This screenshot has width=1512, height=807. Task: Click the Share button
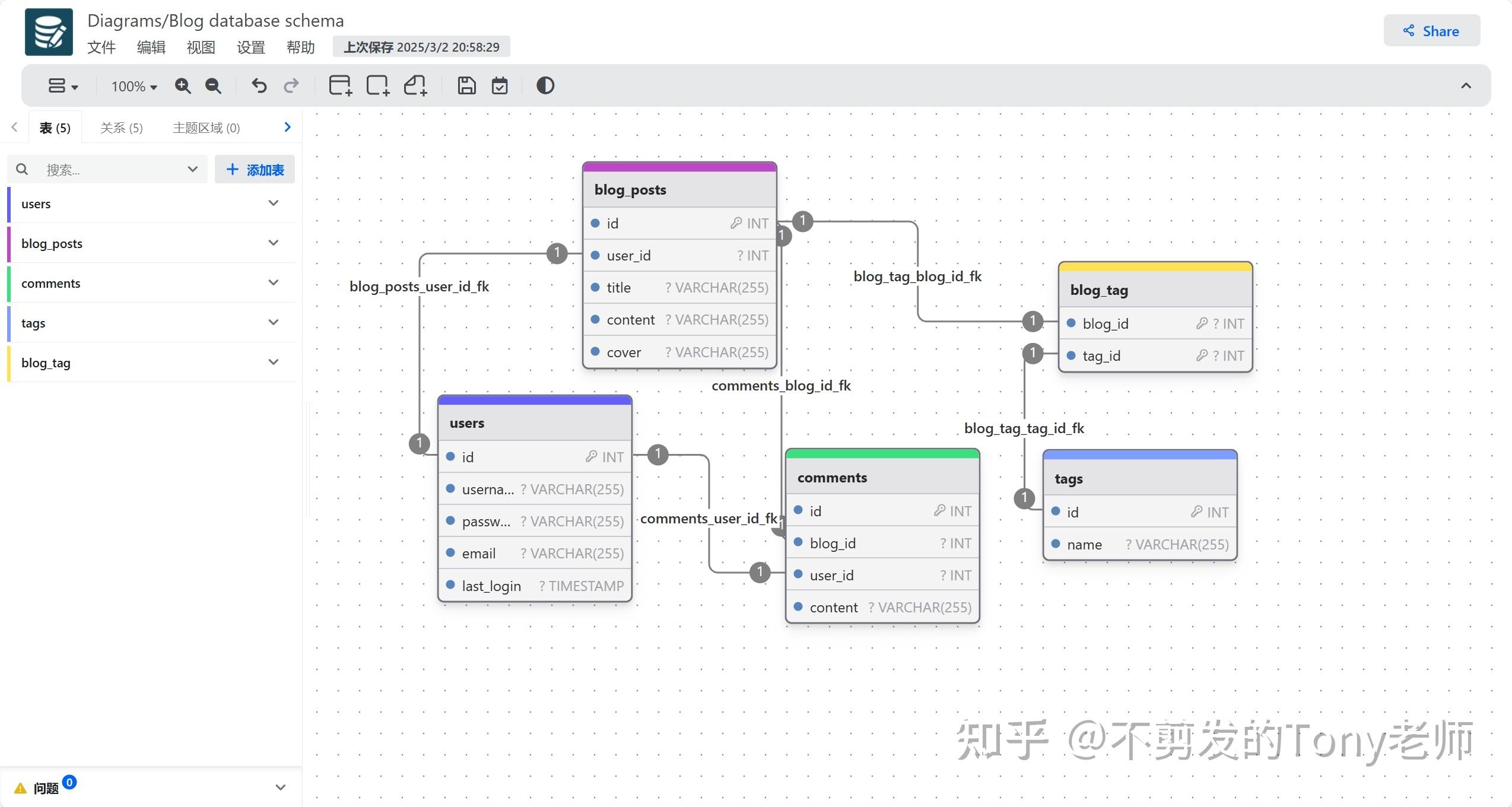[1431, 31]
